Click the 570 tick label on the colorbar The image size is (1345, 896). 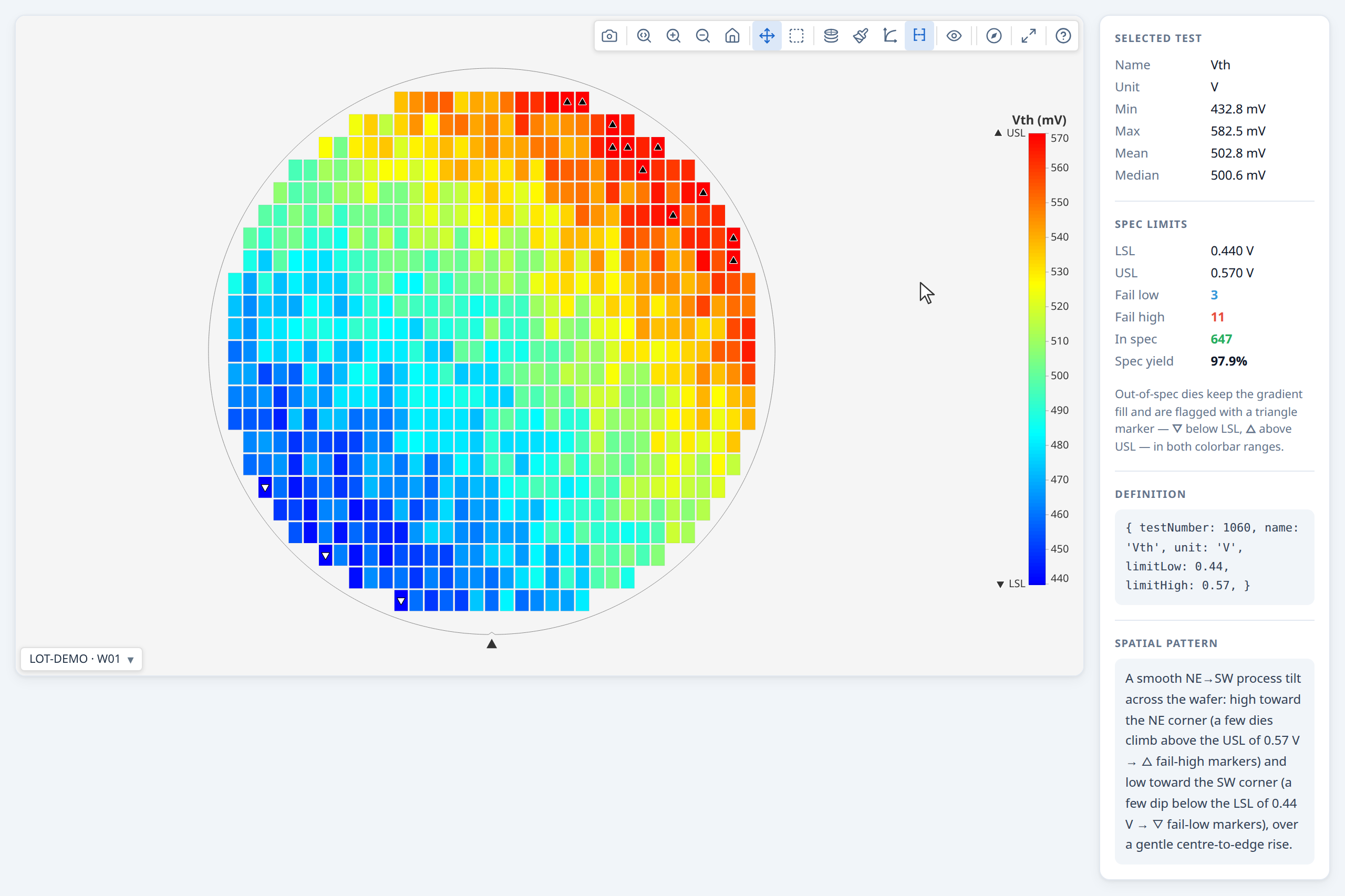coord(1059,138)
